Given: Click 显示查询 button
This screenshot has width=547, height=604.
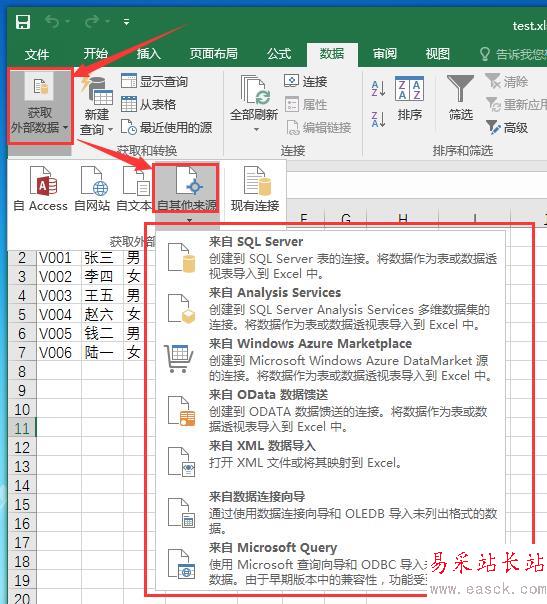Looking at the screenshot, I should pos(154,81).
